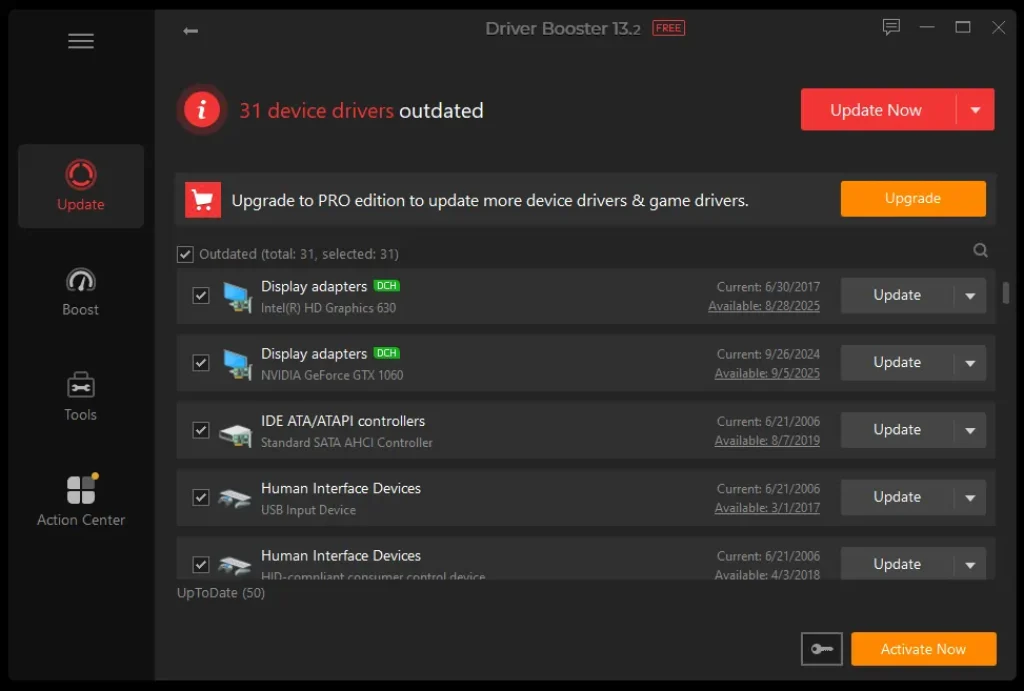Open the Available: 3/1/2017 link
Screen dimensions: 1024x691
pos(767,507)
